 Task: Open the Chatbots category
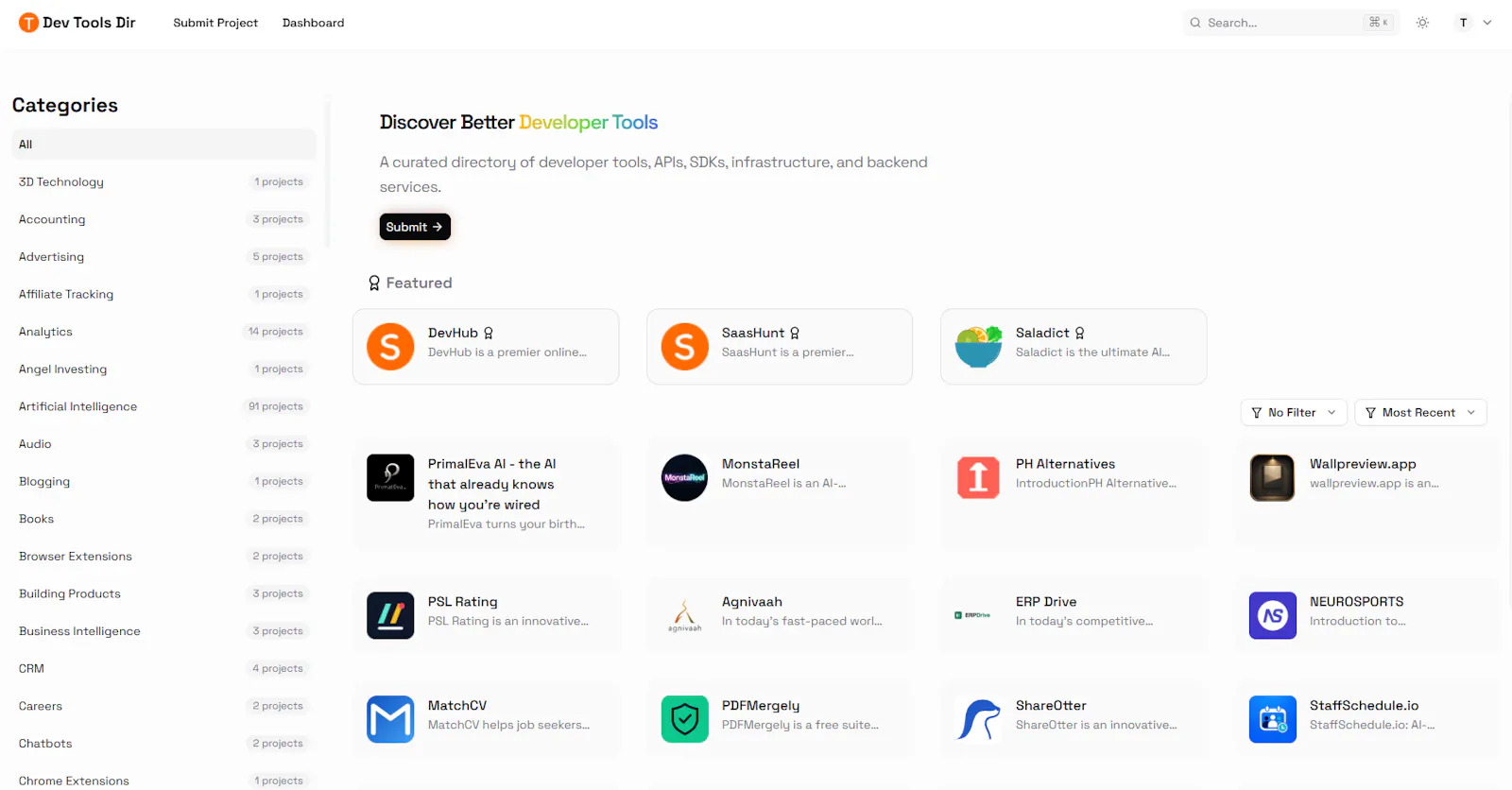[x=164, y=744]
